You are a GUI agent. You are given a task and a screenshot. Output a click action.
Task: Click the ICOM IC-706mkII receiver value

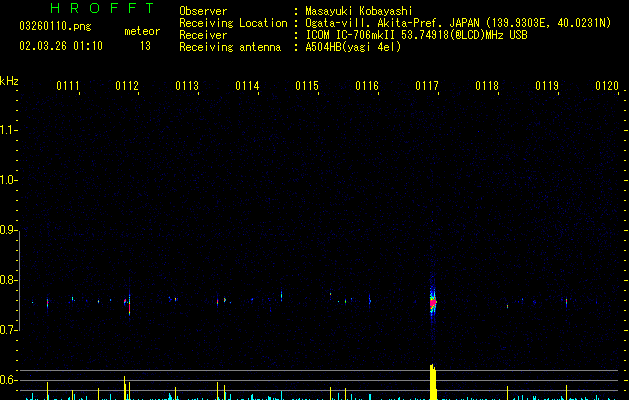tap(416, 35)
